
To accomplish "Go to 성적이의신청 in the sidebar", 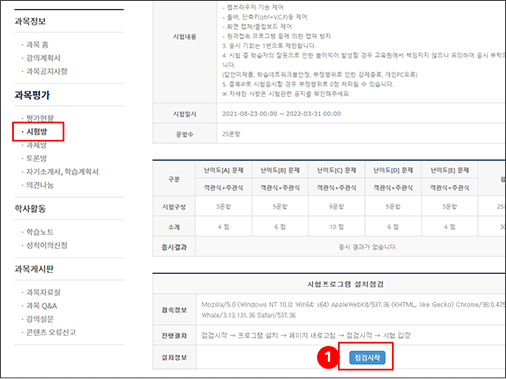I will tap(47, 245).
